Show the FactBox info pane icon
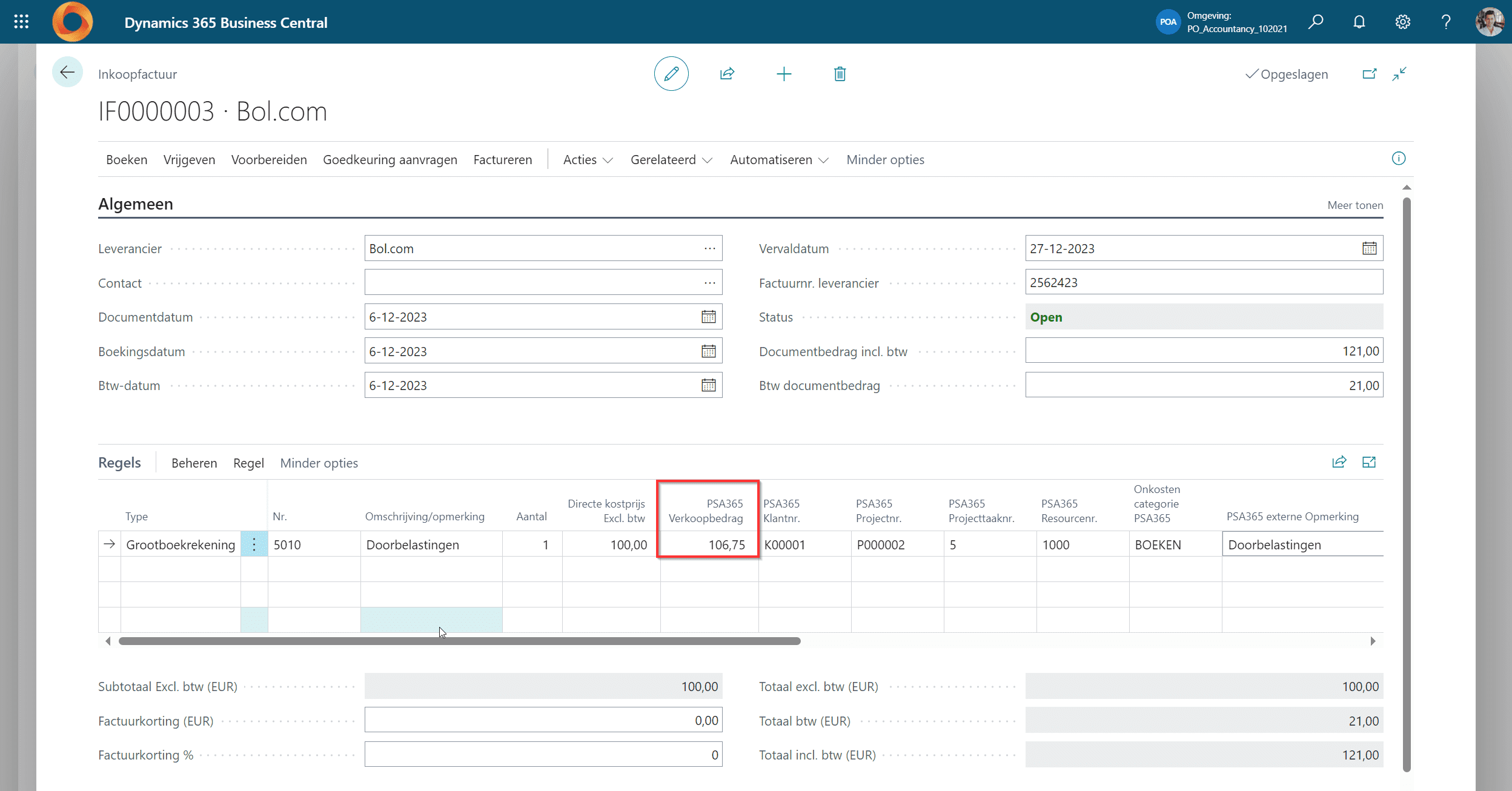Viewport: 1512px width, 791px height. 1398,159
